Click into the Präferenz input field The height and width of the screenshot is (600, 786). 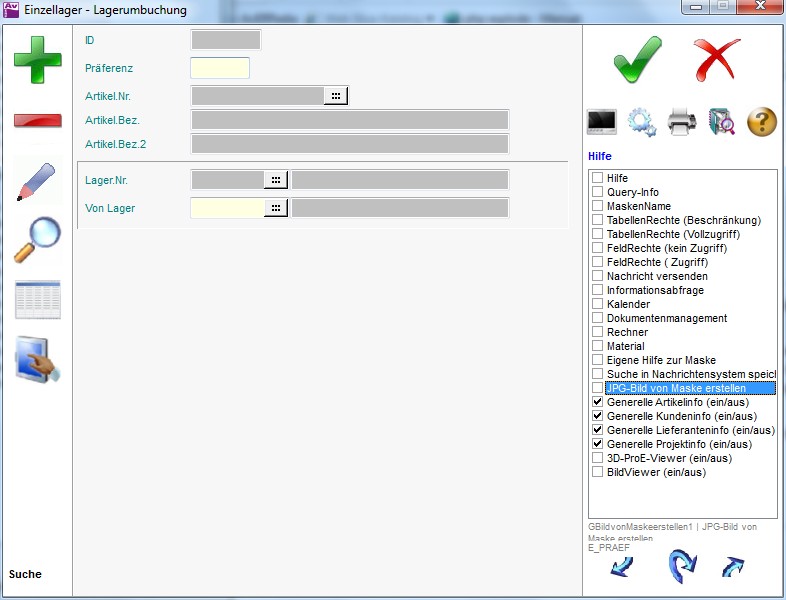(x=220, y=68)
